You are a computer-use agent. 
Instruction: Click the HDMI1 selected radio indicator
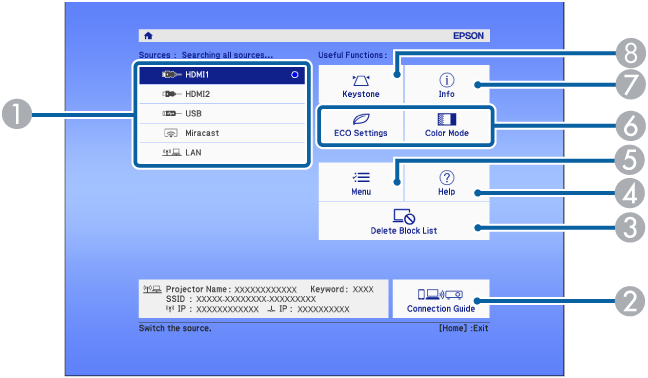(x=295, y=75)
